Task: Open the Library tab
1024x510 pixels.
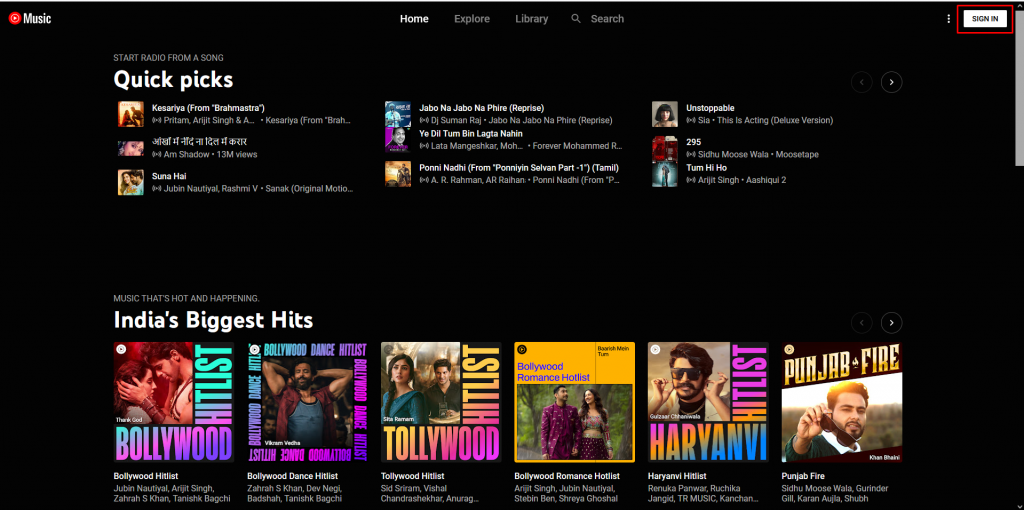Action: (531, 19)
